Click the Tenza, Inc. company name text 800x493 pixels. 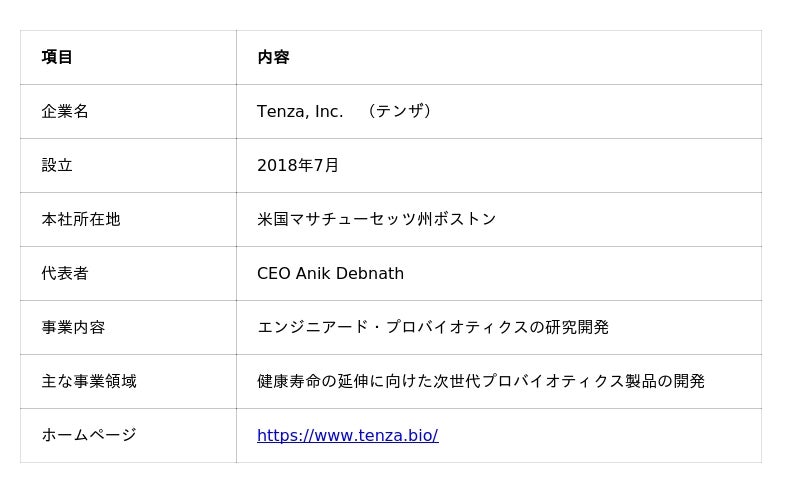[x=300, y=111]
